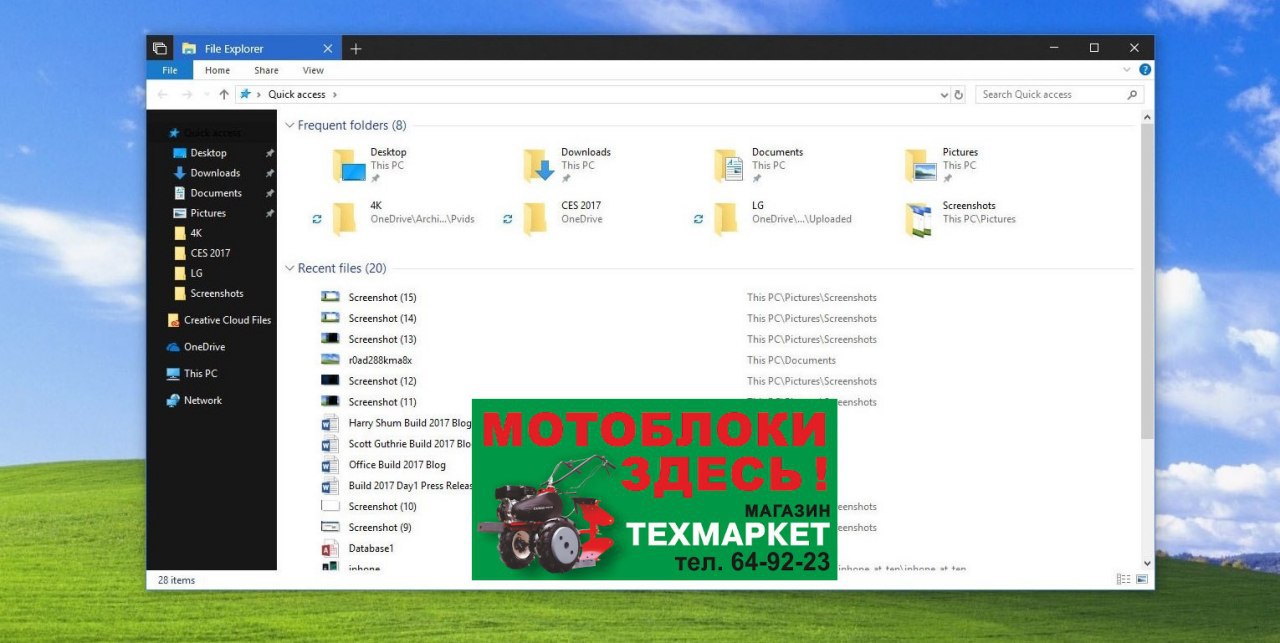The width and height of the screenshot is (1280, 643).
Task: Unpin Downloads using its sidebar pin icon
Action: [x=269, y=173]
